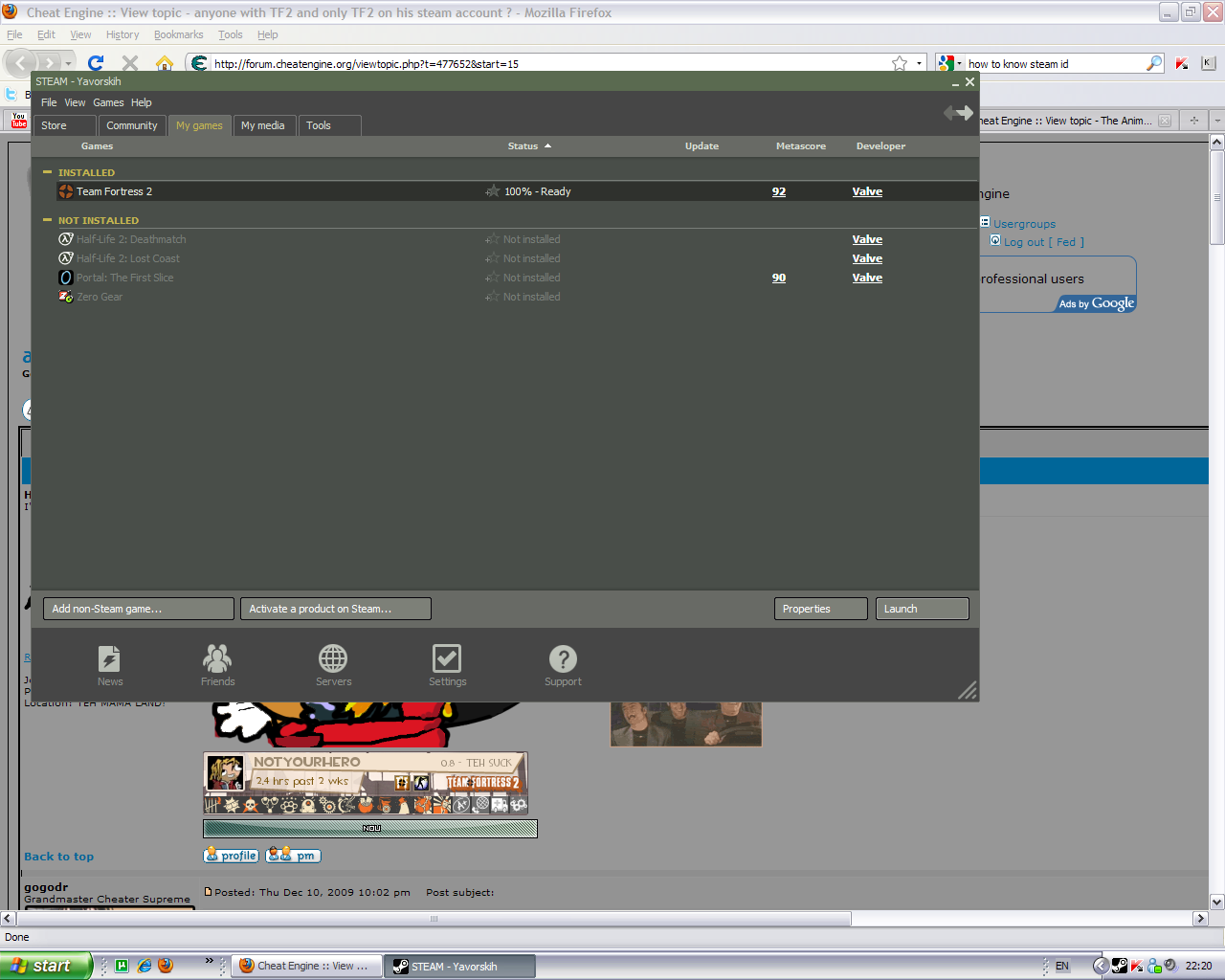This screenshot has height=980, width=1225.
Task: Open the Steam Games menu
Action: (108, 102)
